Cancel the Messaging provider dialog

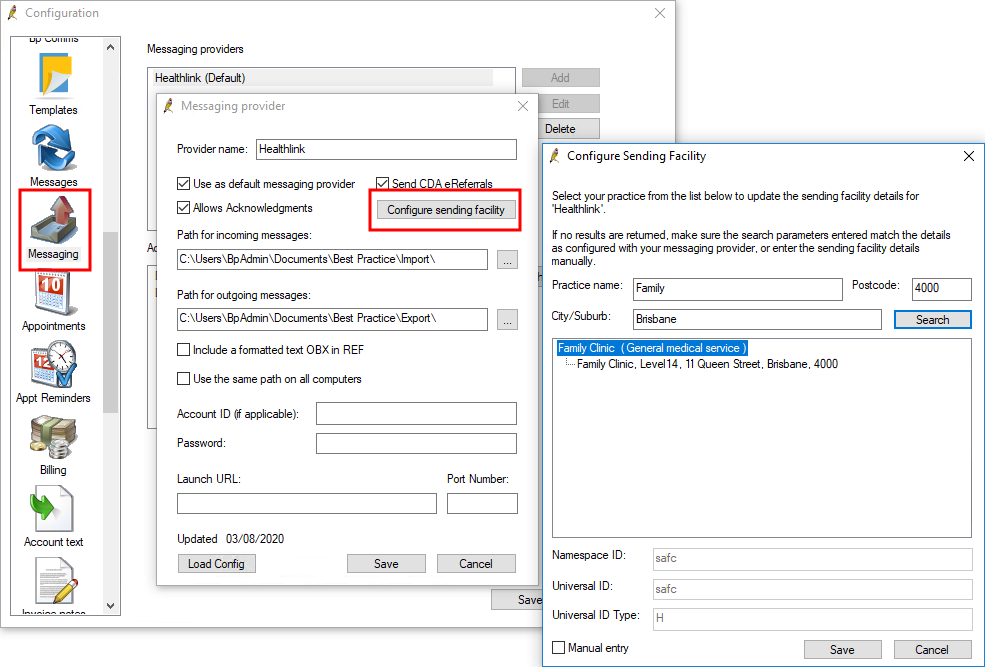click(x=476, y=563)
